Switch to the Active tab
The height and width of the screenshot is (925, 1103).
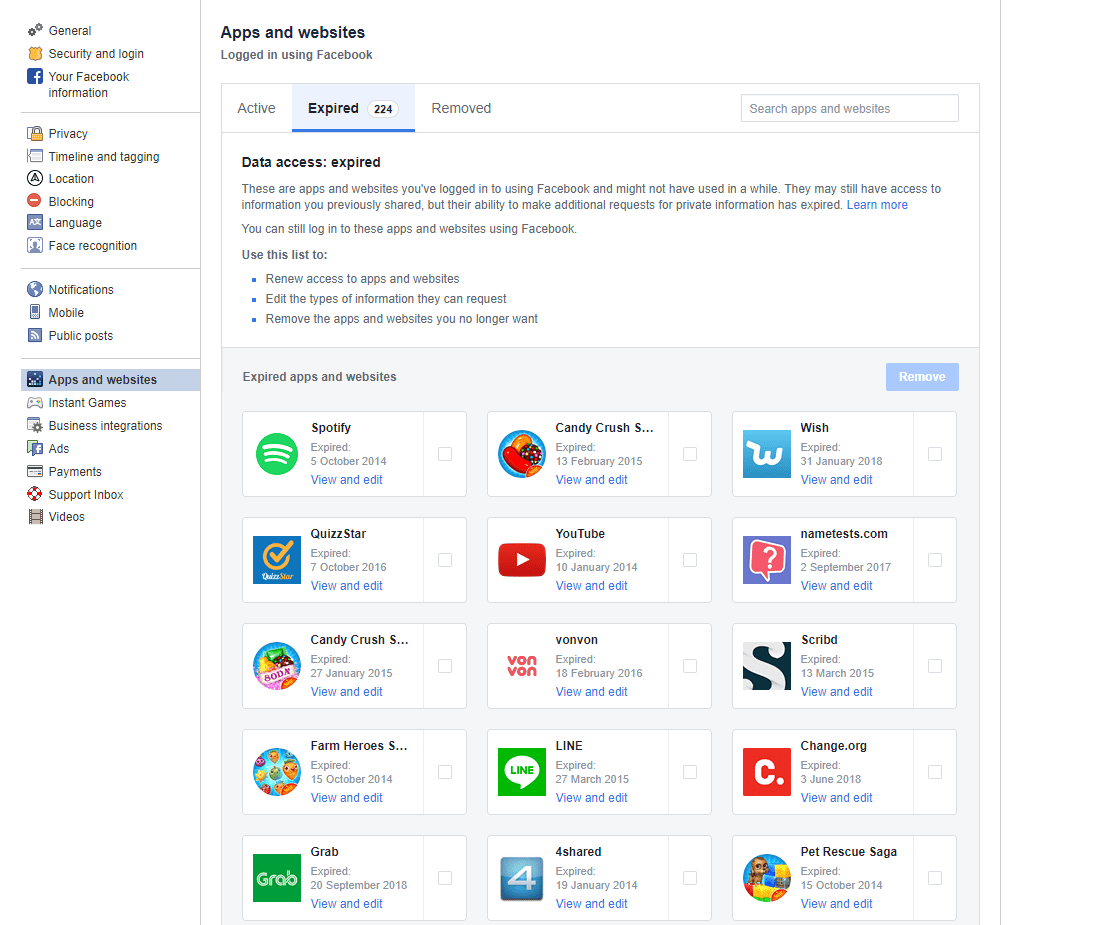[x=256, y=108]
